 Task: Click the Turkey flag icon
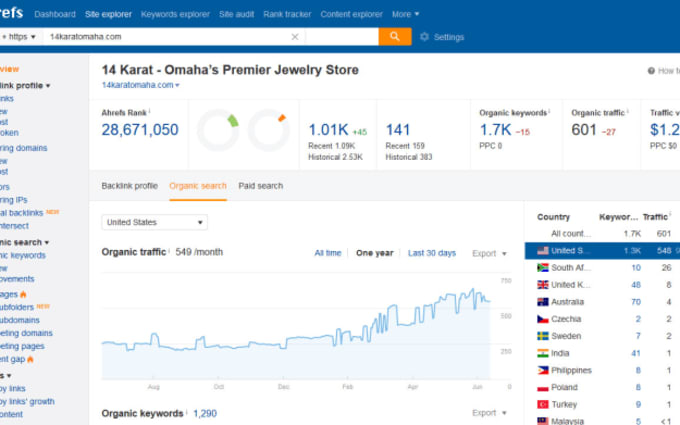(543, 405)
